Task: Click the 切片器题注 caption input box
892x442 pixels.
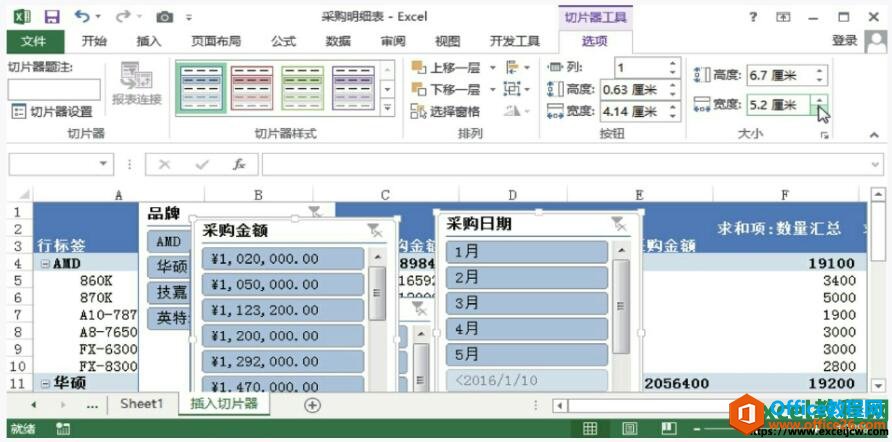Action: [x=54, y=90]
